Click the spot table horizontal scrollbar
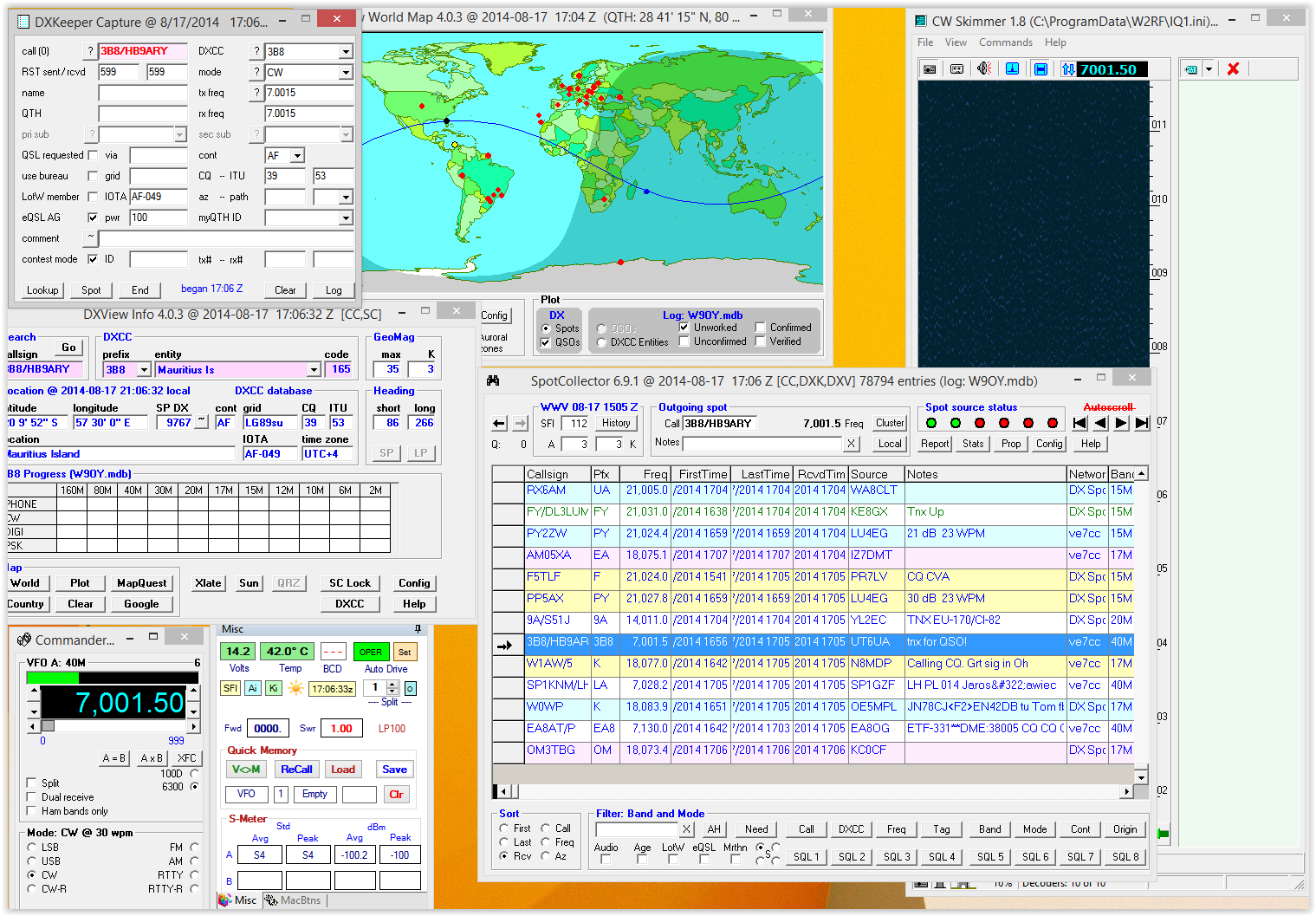Image resolution: width=1316 pixels, height=916 pixels. click(x=814, y=791)
